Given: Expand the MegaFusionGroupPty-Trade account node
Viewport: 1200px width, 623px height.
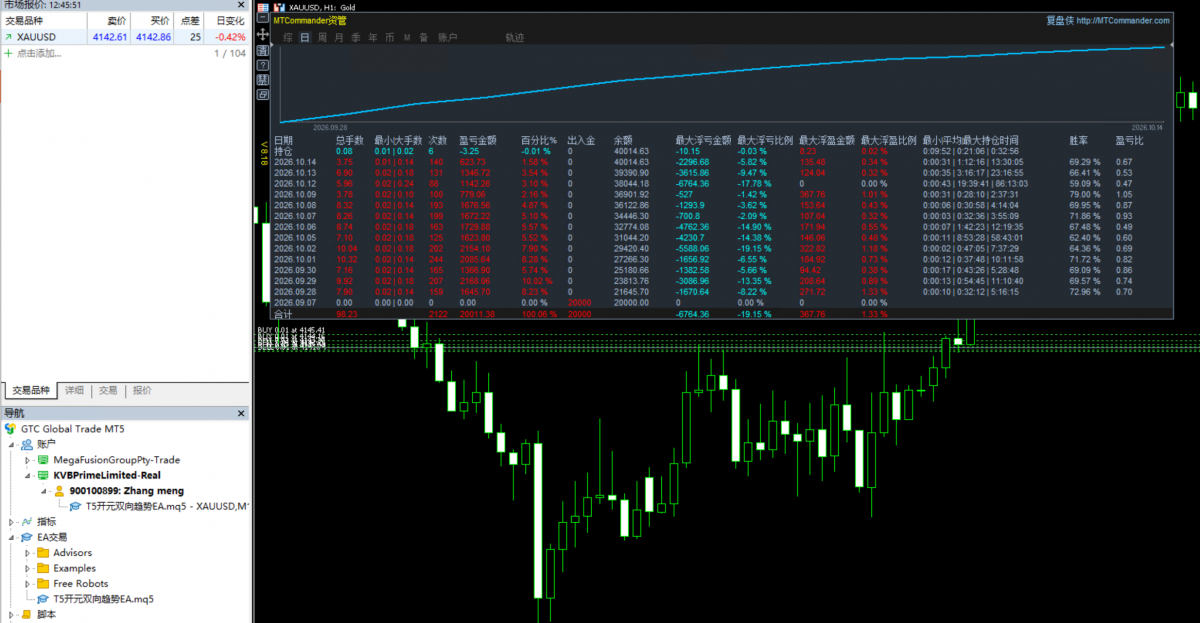Looking at the screenshot, I should (28, 460).
